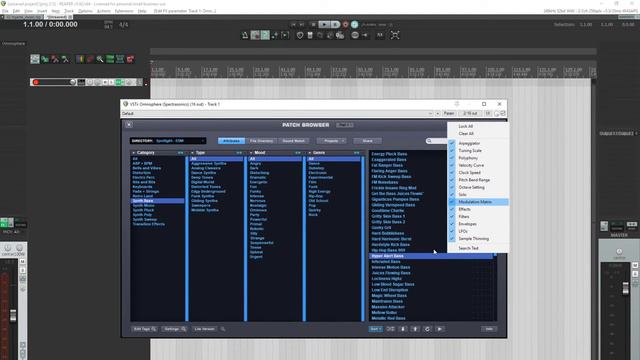
Task: Click the magnifier icon in the patch search field
Action: pyautogui.click(x=429, y=141)
